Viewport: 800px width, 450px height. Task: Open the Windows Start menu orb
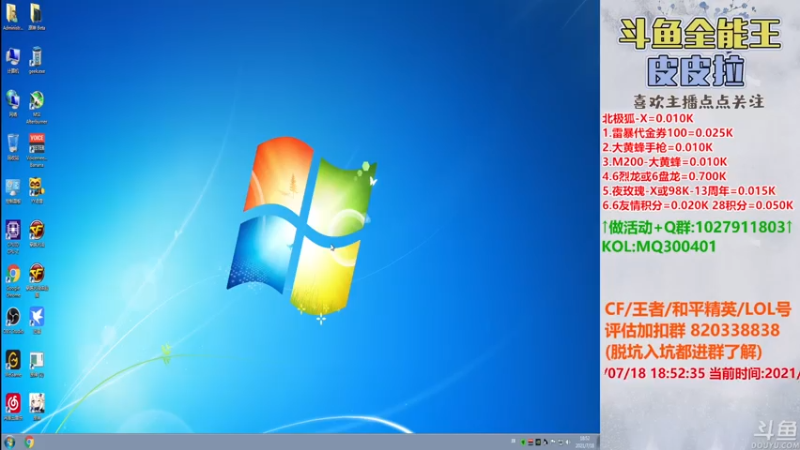point(9,442)
